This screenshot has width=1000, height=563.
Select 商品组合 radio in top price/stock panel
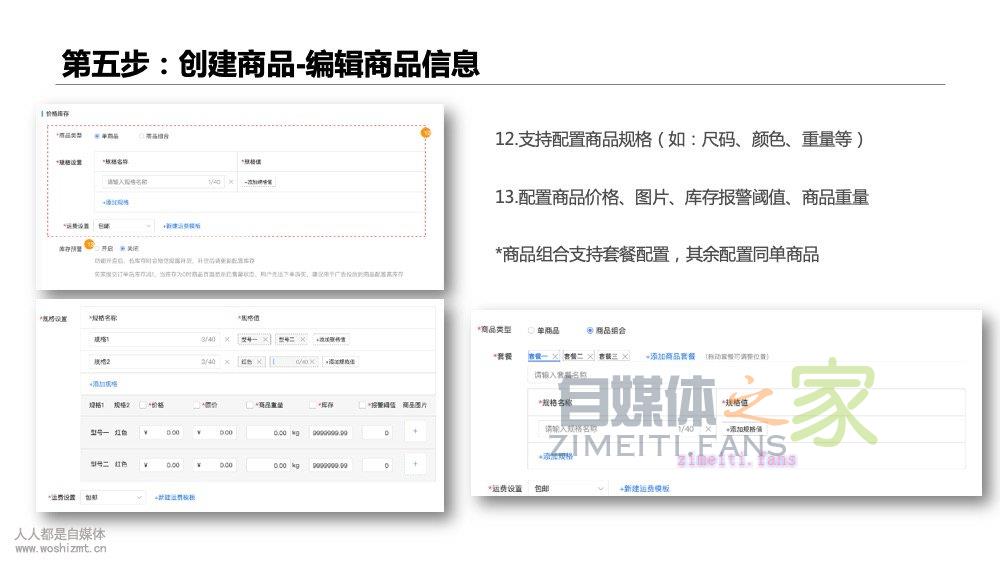(142, 136)
